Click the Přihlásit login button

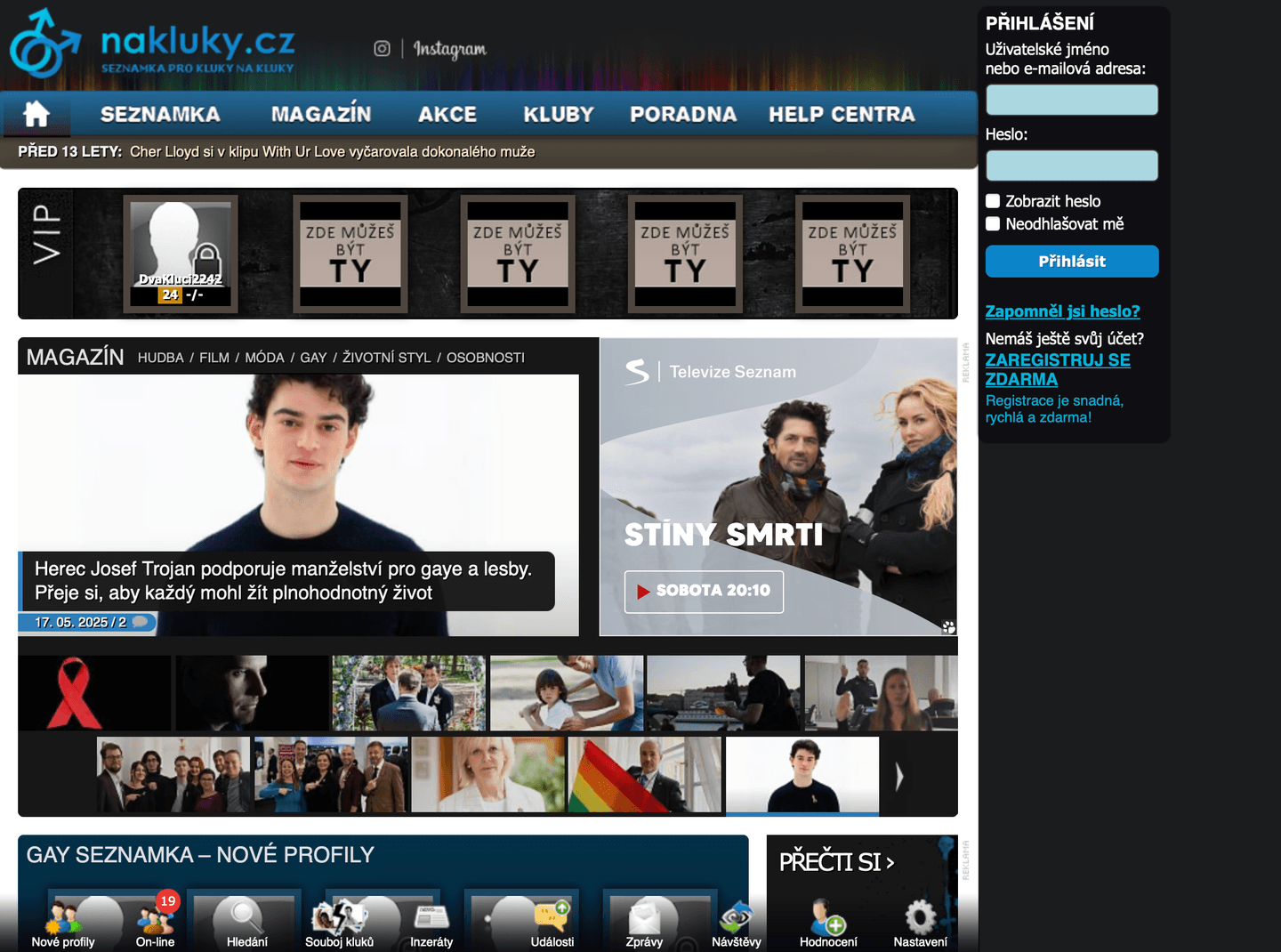(1072, 262)
